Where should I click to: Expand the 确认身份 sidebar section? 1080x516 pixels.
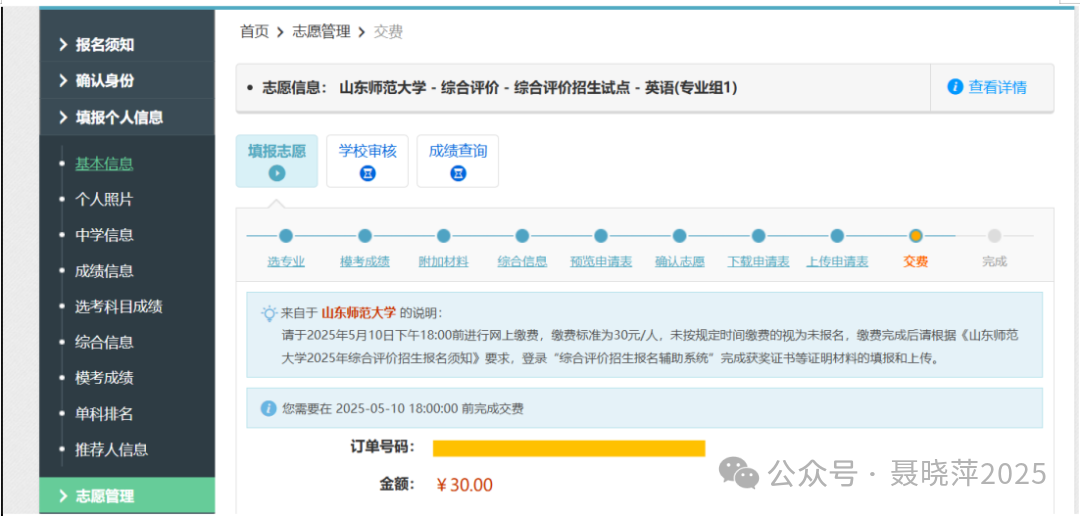[x=127, y=81]
